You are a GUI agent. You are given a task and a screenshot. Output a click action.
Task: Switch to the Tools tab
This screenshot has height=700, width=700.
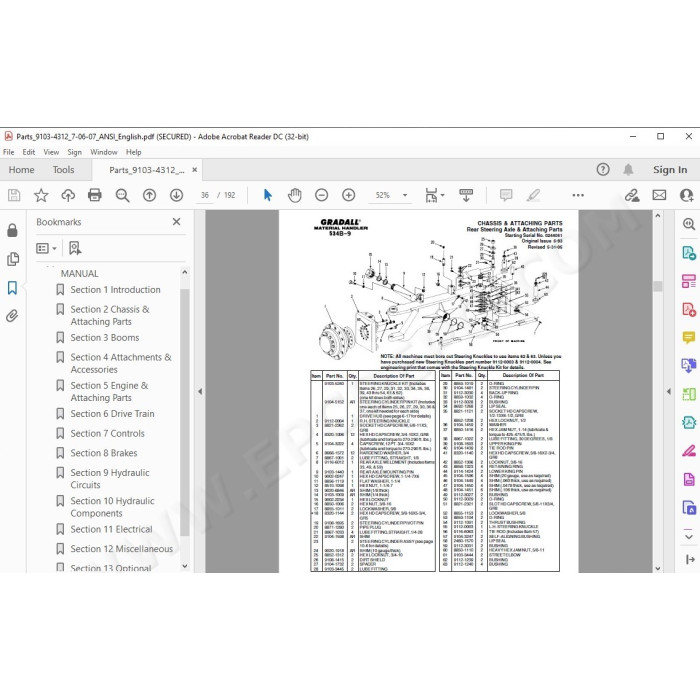point(63,170)
